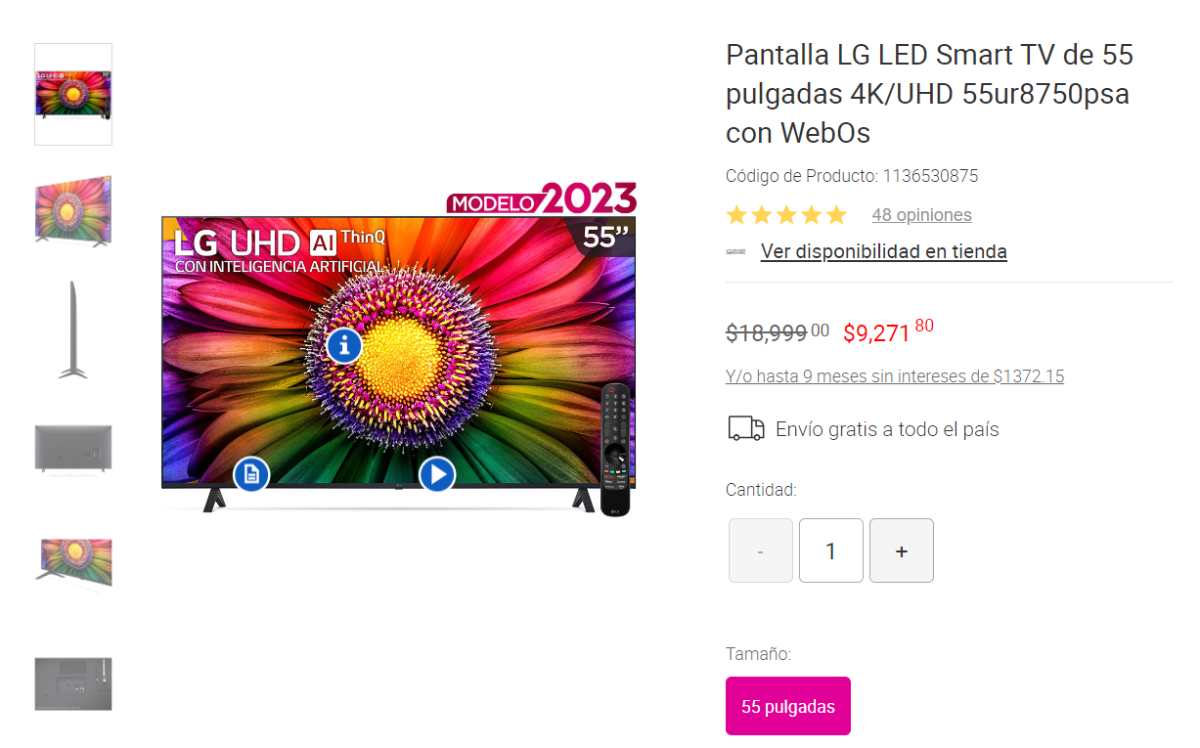Click the quantity input field
Viewport: 1200px width, 748px height.
click(831, 550)
